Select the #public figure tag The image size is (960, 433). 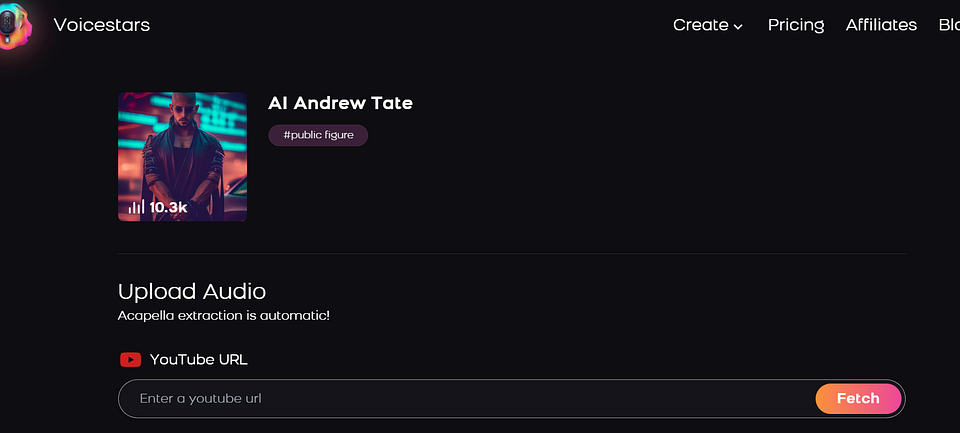[318, 135]
